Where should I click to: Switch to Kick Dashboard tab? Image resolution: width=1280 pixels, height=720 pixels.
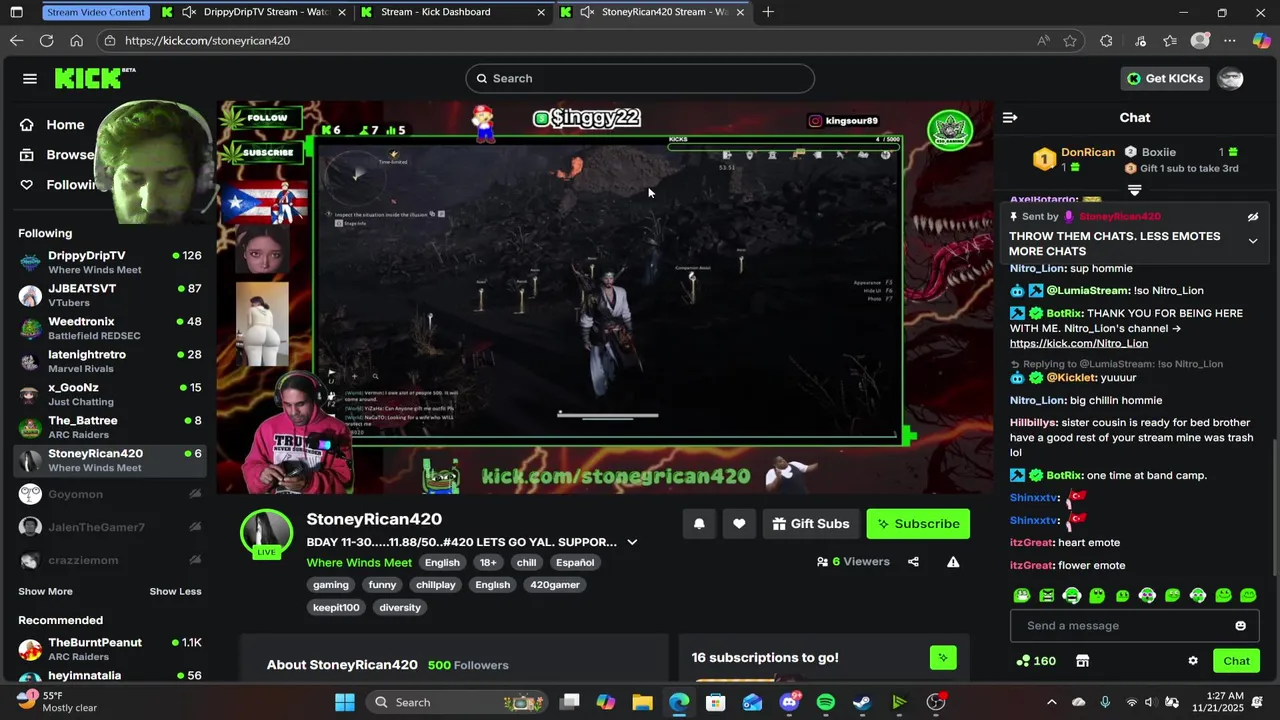point(453,12)
